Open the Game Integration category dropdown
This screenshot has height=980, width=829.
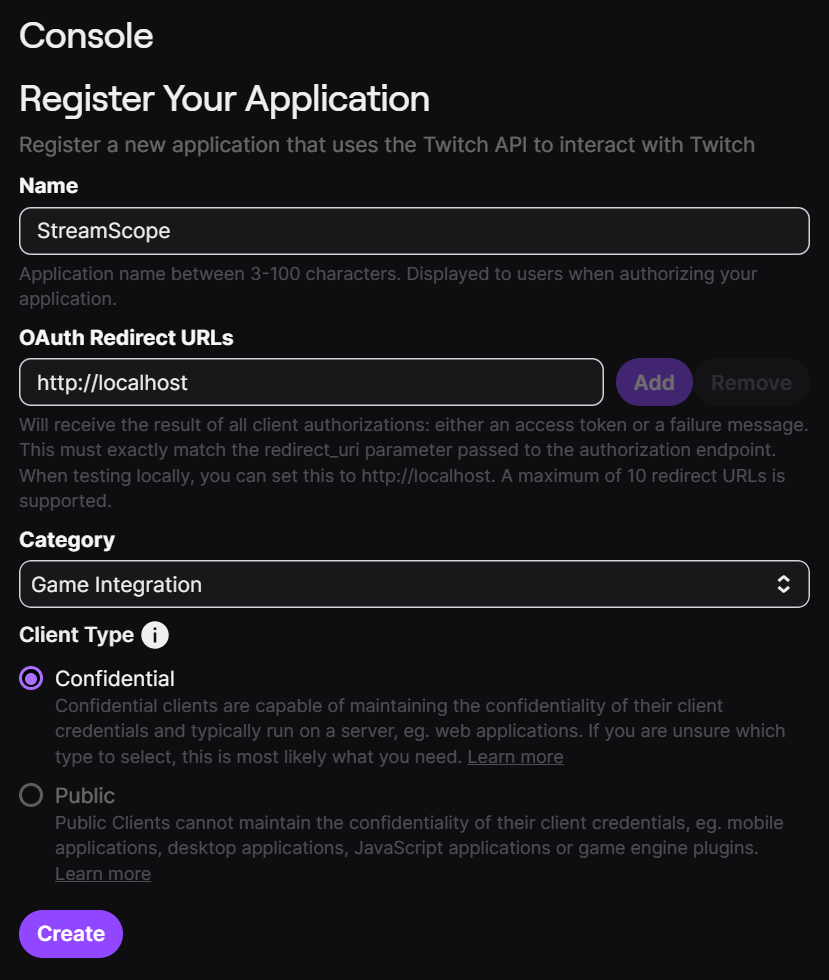point(400,584)
